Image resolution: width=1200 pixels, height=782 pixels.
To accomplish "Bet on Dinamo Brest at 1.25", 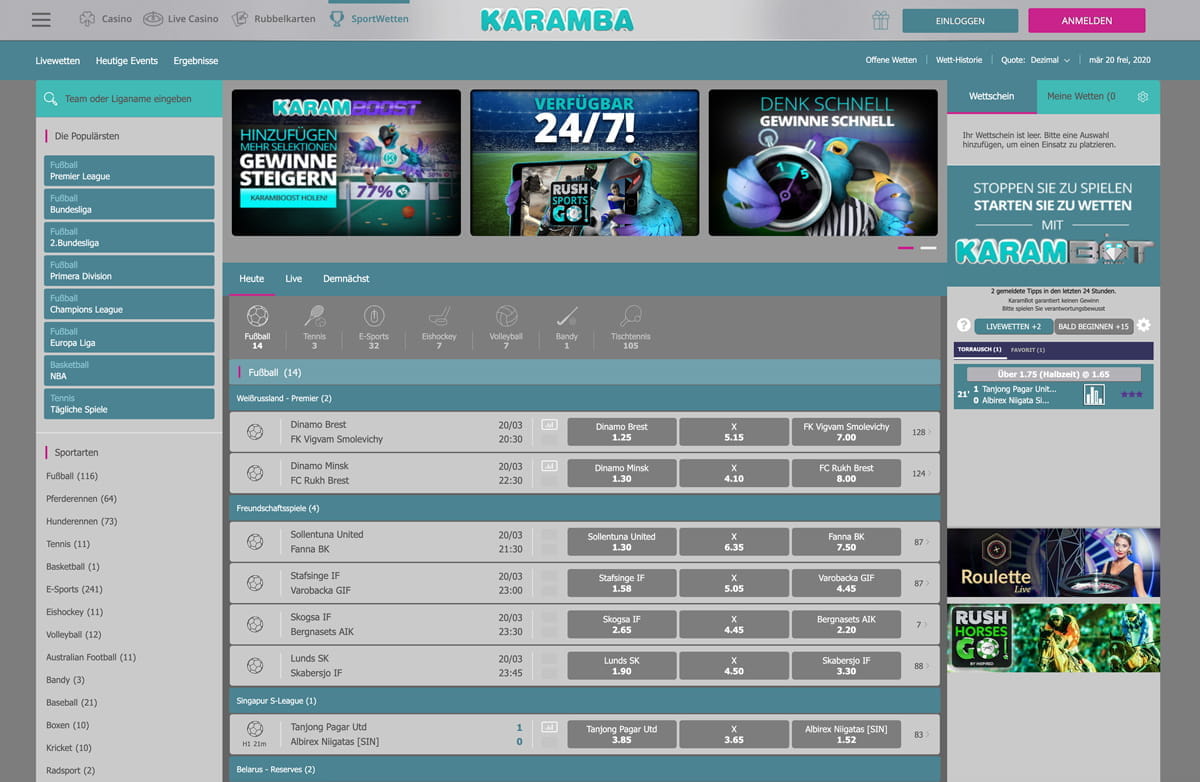I will click(622, 432).
